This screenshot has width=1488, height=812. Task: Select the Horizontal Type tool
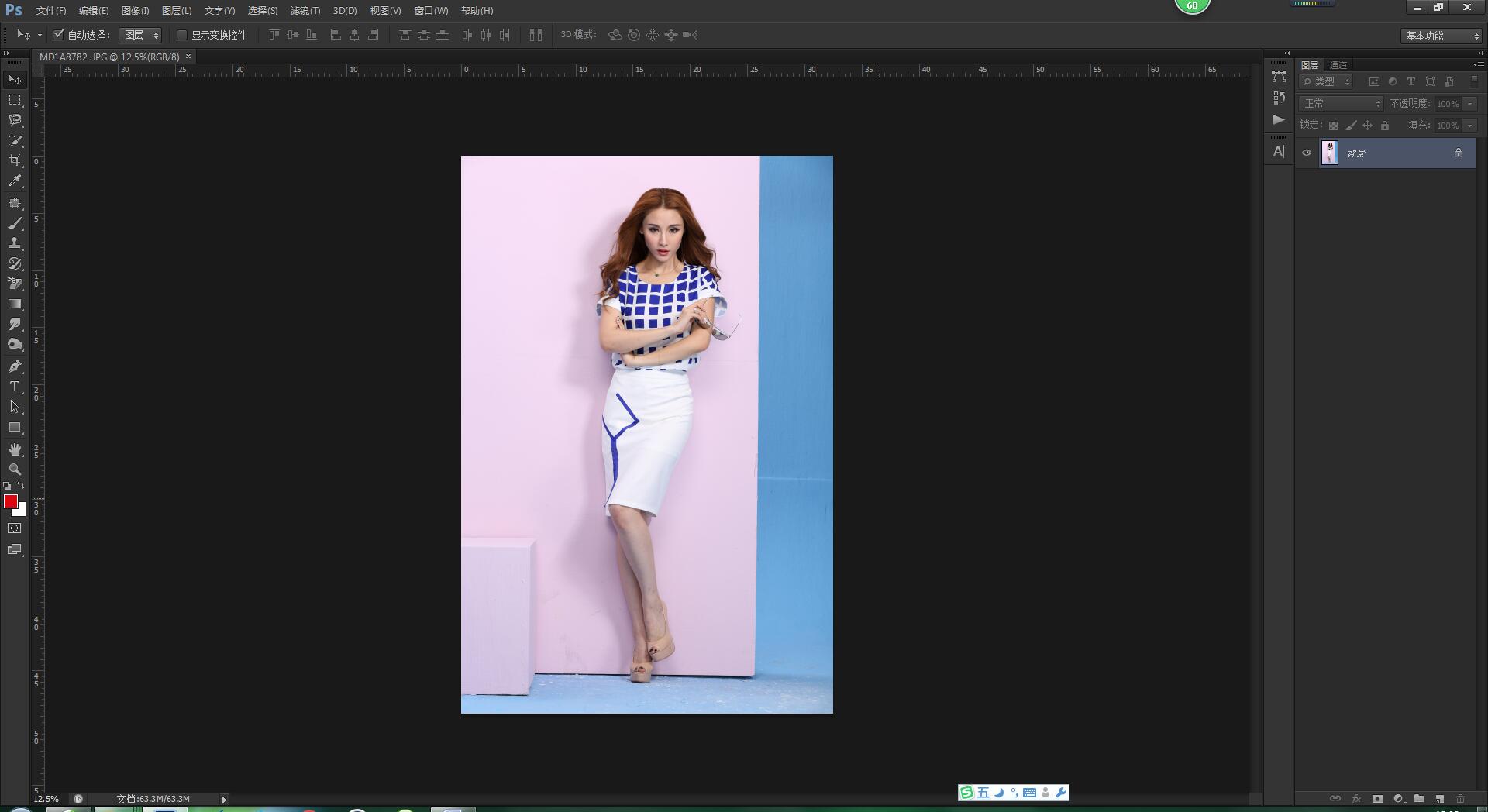pyautogui.click(x=15, y=387)
